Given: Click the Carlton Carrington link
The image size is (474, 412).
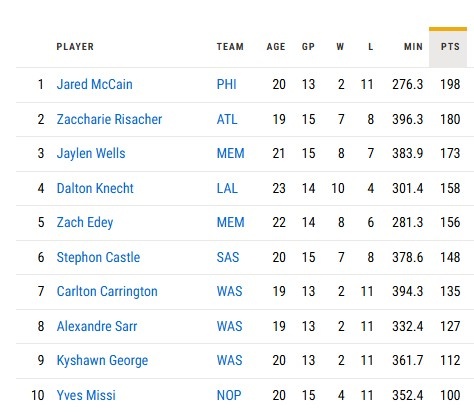Looking at the screenshot, I should pyautogui.click(x=107, y=292).
